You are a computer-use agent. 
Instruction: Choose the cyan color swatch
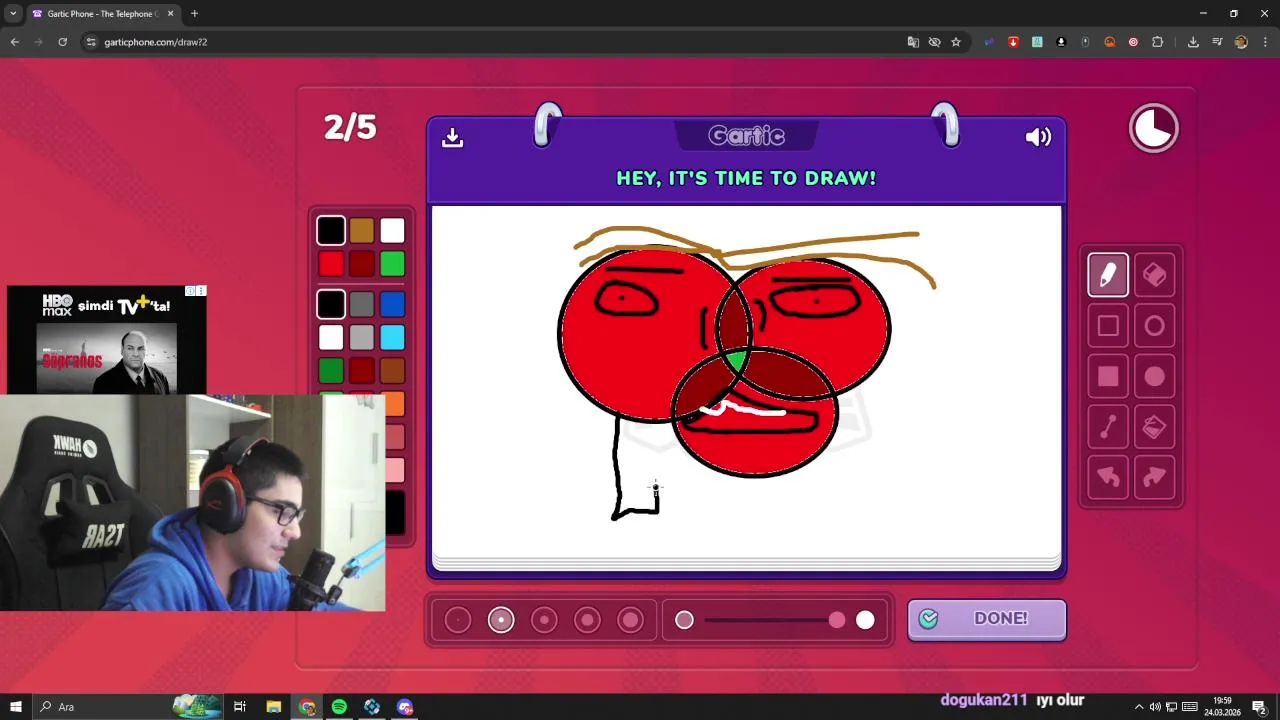[392, 338]
